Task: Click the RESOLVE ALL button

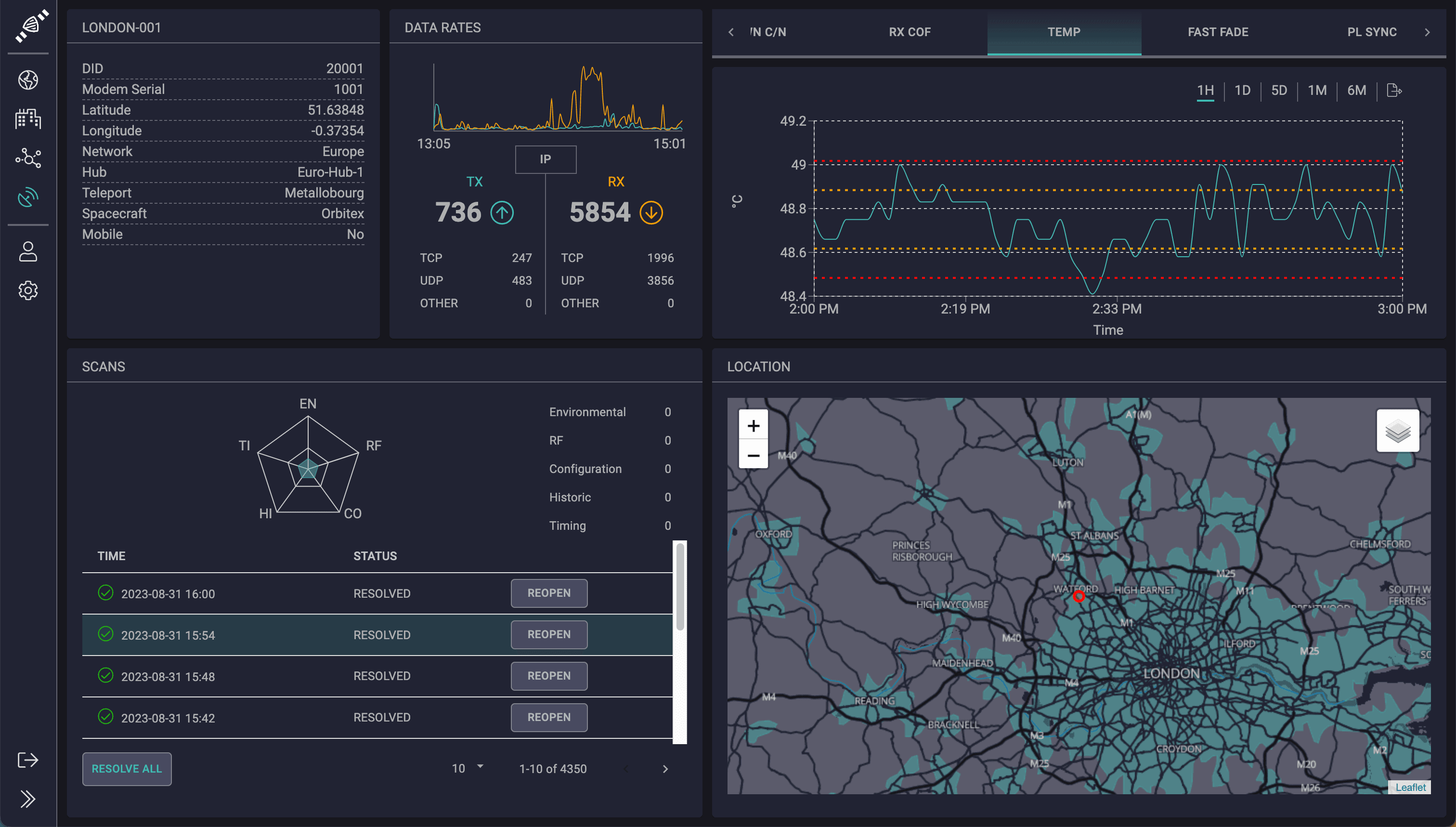Action: pyautogui.click(x=127, y=769)
